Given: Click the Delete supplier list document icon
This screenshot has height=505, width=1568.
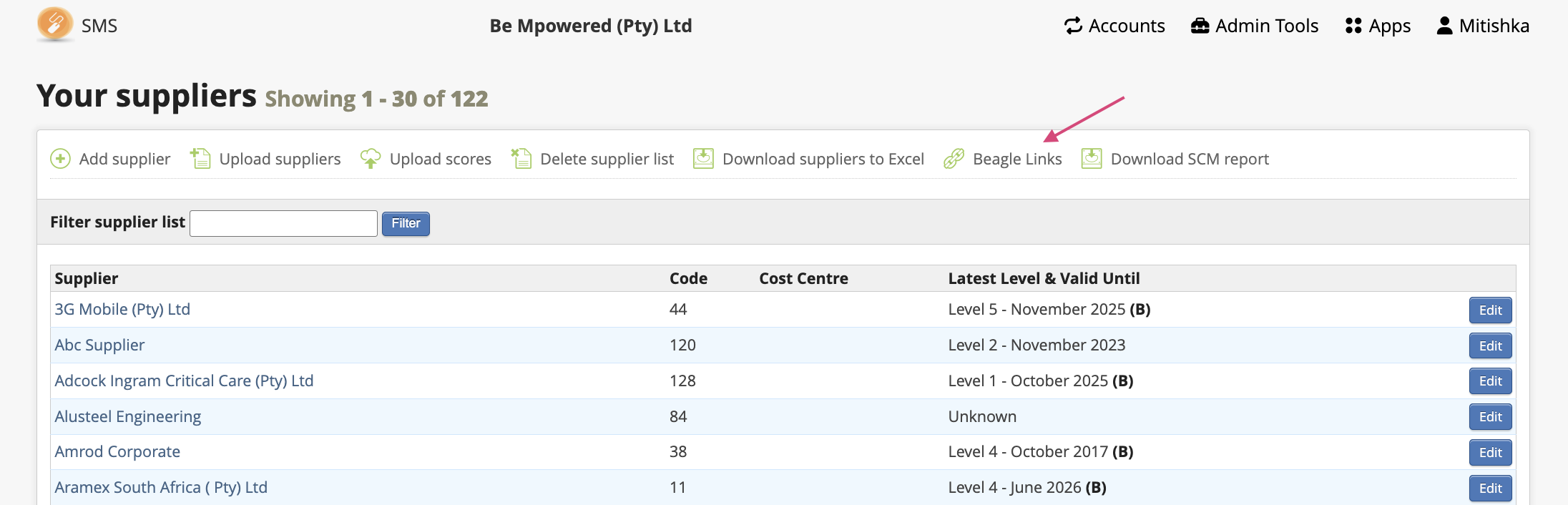Looking at the screenshot, I should 521,158.
